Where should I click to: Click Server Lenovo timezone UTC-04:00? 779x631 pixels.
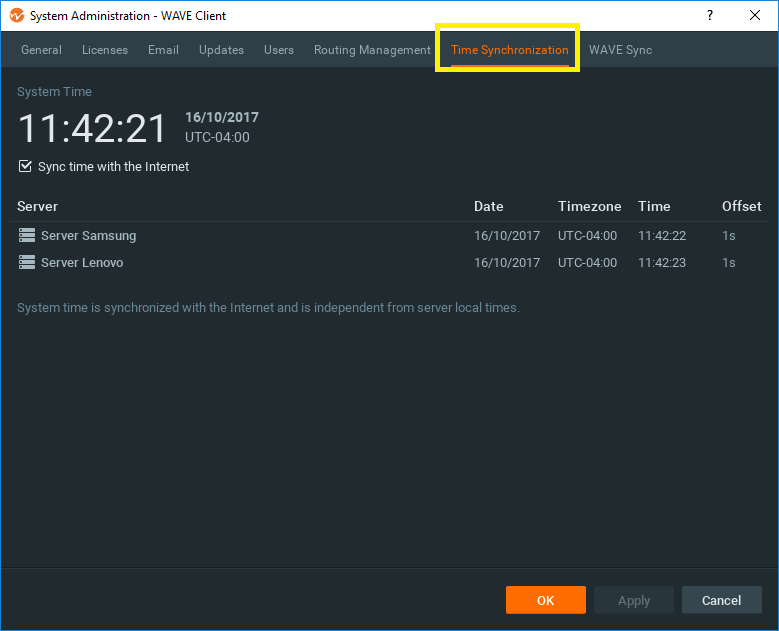587,262
